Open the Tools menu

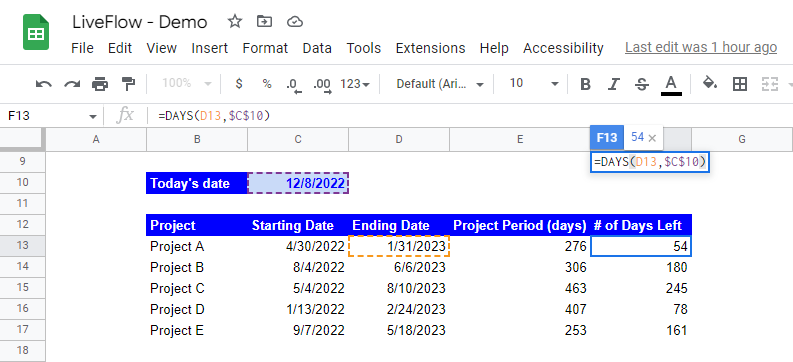point(364,48)
